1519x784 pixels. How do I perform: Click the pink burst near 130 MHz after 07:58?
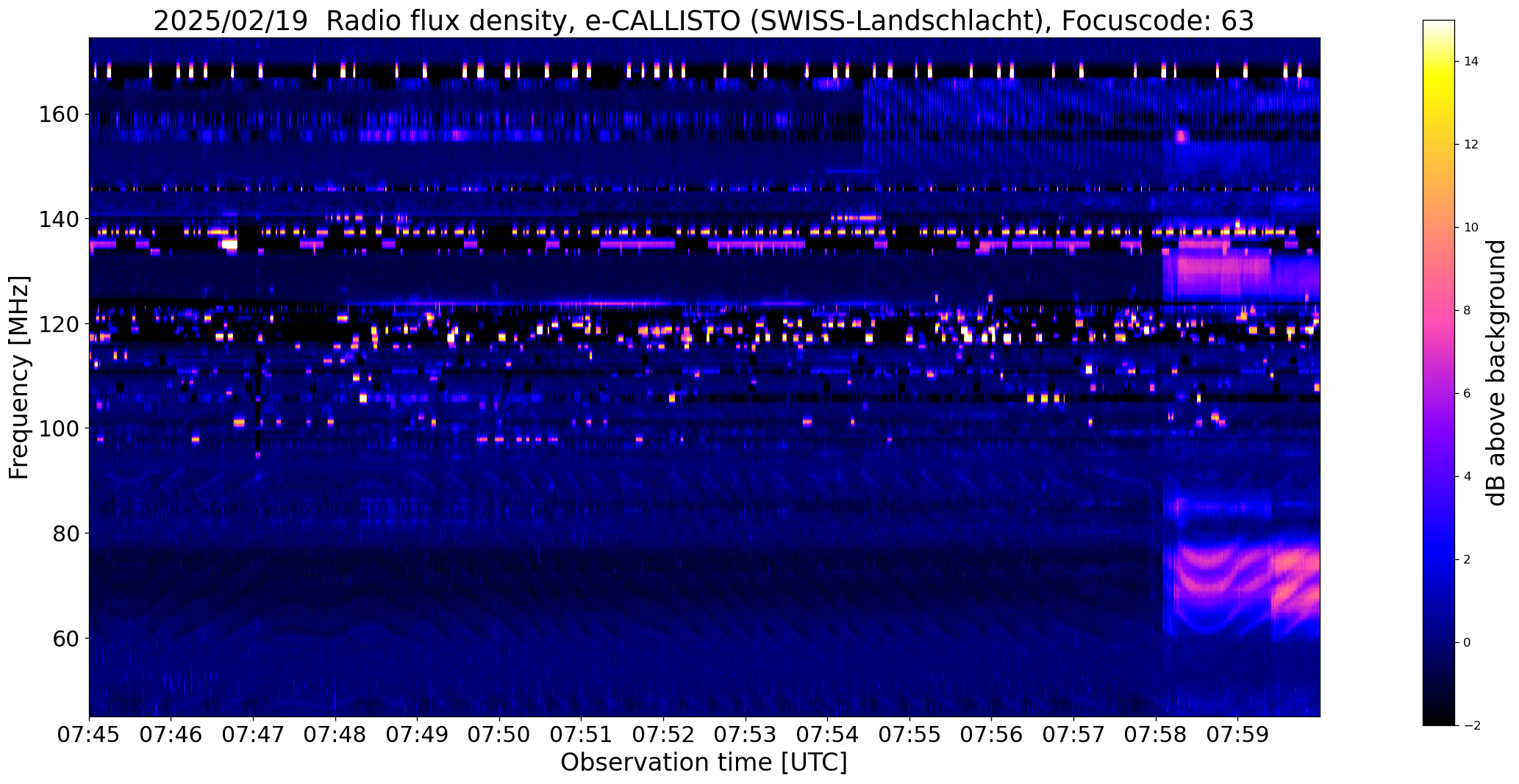coord(1224,275)
